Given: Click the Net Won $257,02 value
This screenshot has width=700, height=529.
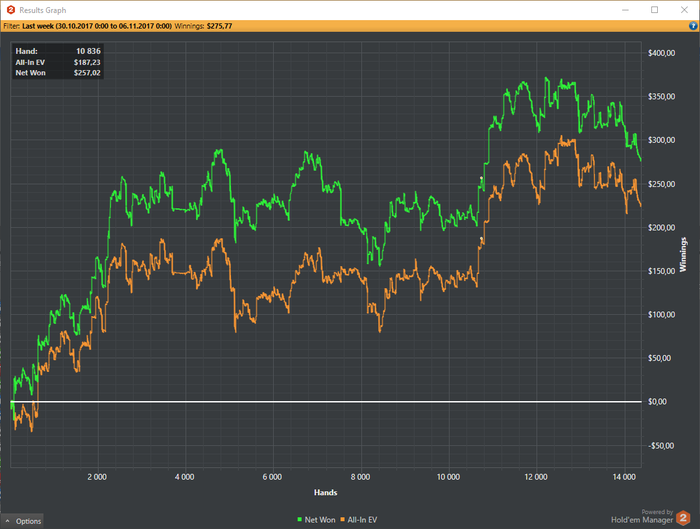Looking at the screenshot, I should pyautogui.click(x=87, y=73).
